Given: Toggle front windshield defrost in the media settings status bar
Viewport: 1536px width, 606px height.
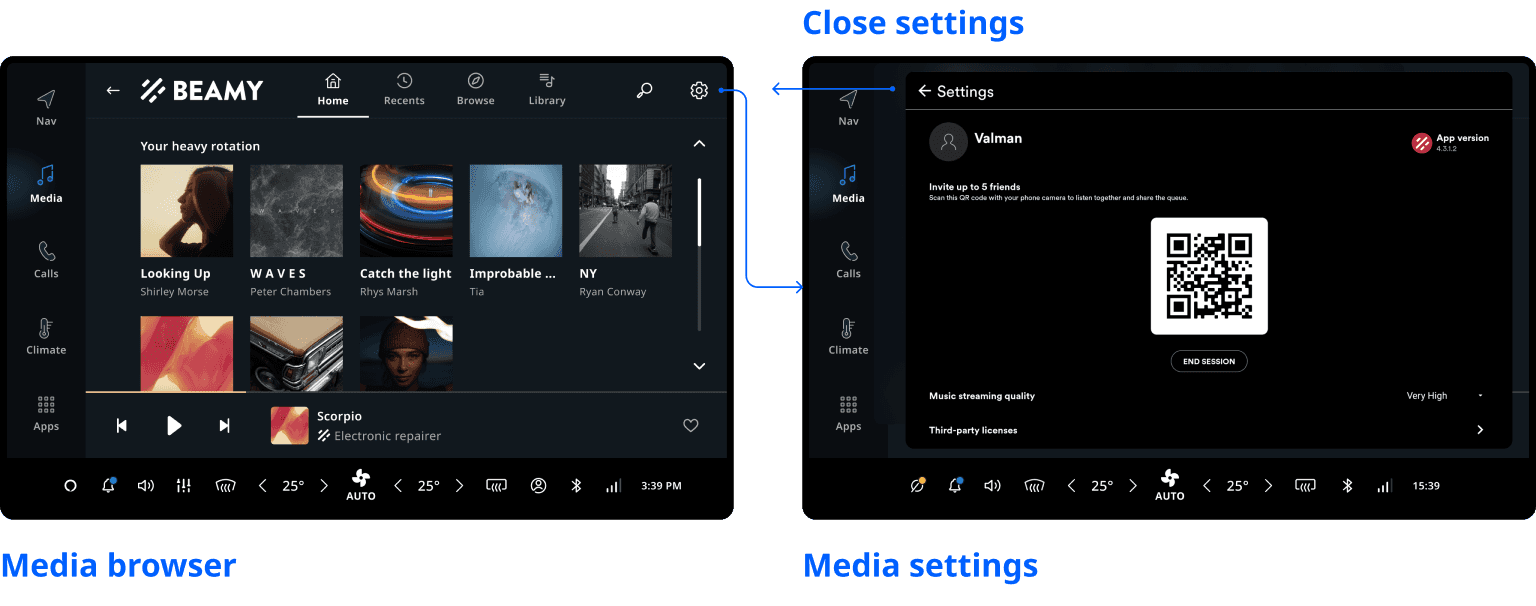Looking at the screenshot, I should (1035, 486).
